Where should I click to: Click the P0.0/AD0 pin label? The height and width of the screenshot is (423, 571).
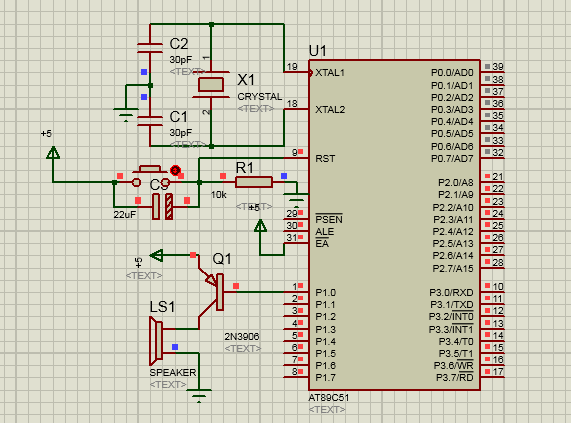452,73
